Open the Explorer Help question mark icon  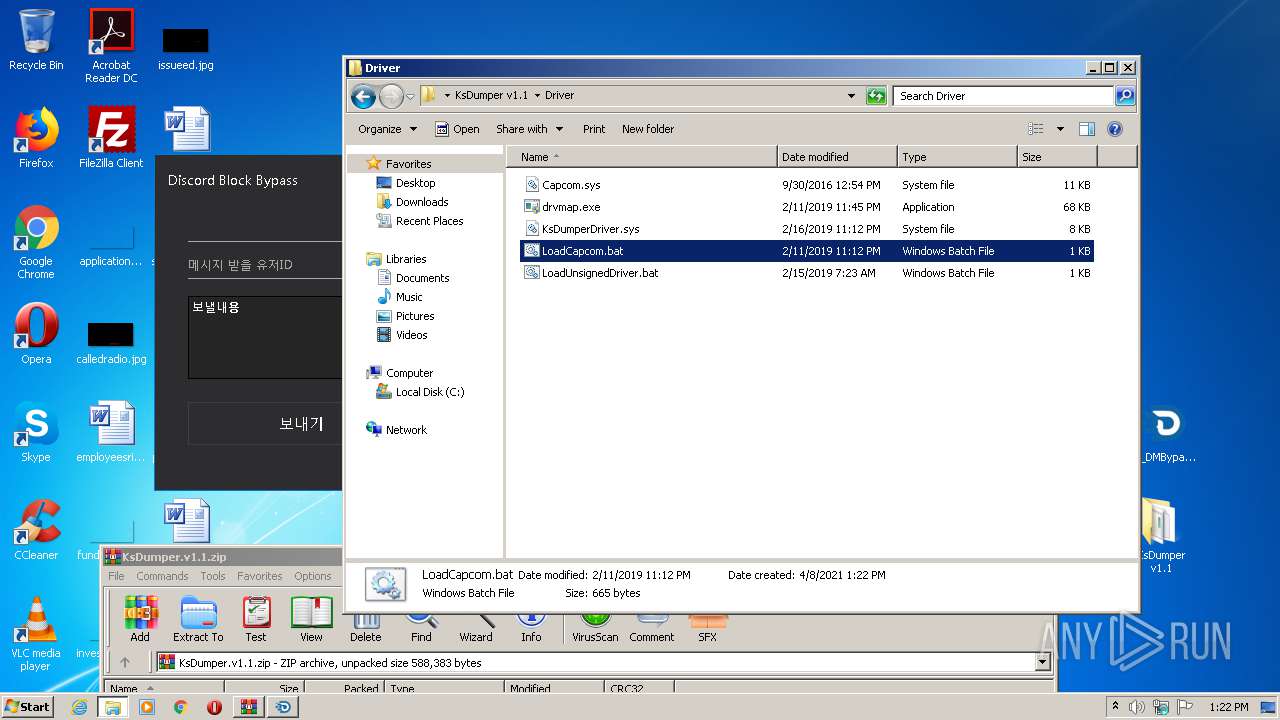click(x=1115, y=129)
